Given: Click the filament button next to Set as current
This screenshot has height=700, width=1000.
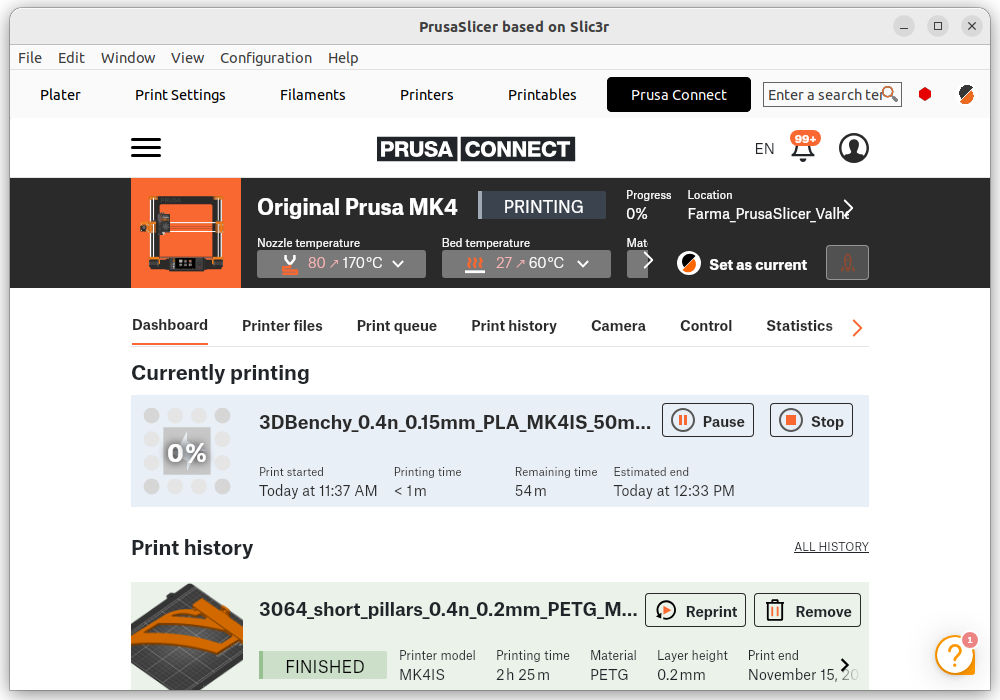Looking at the screenshot, I should (847, 263).
